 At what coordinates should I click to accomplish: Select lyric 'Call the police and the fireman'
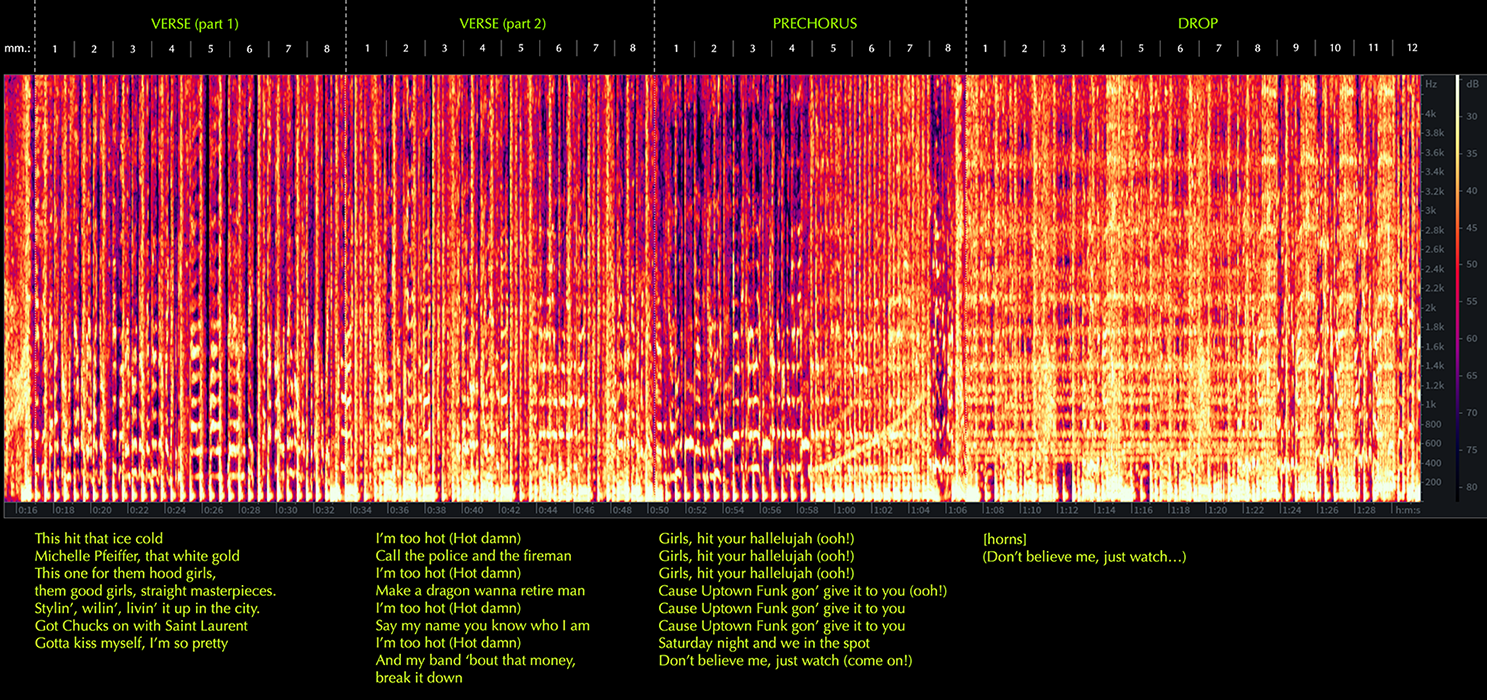point(473,556)
